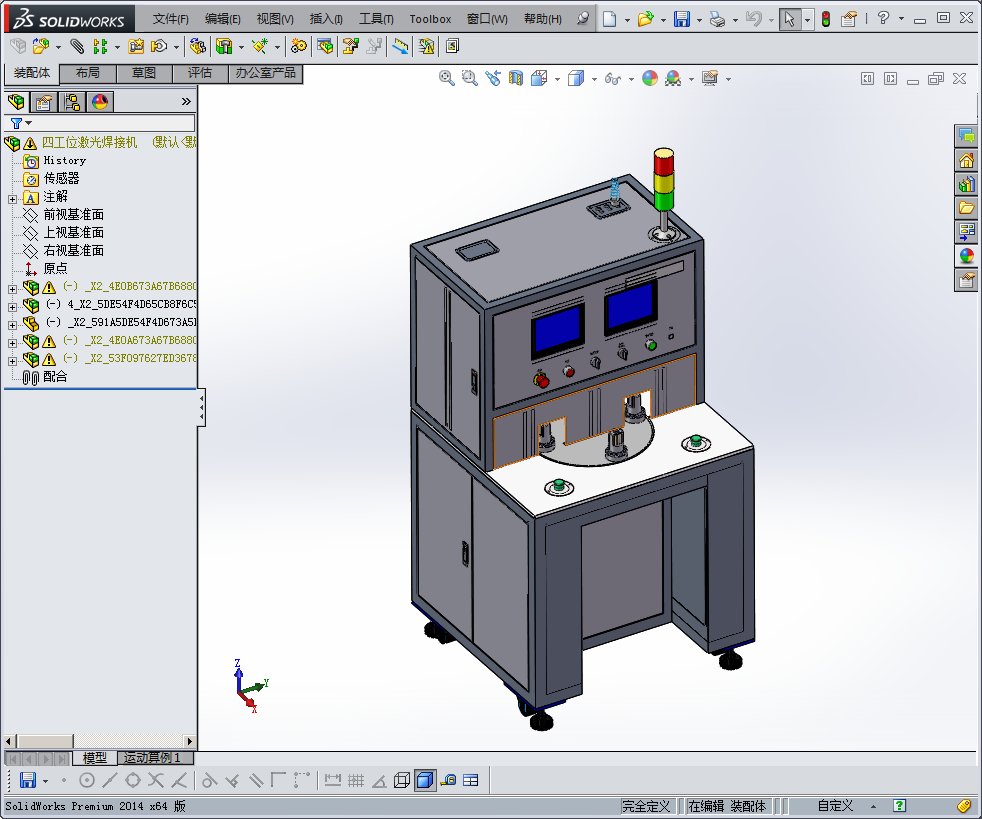Toggle the Select arrow cursor tool
Image resolution: width=982 pixels, height=819 pixels.
tap(790, 19)
